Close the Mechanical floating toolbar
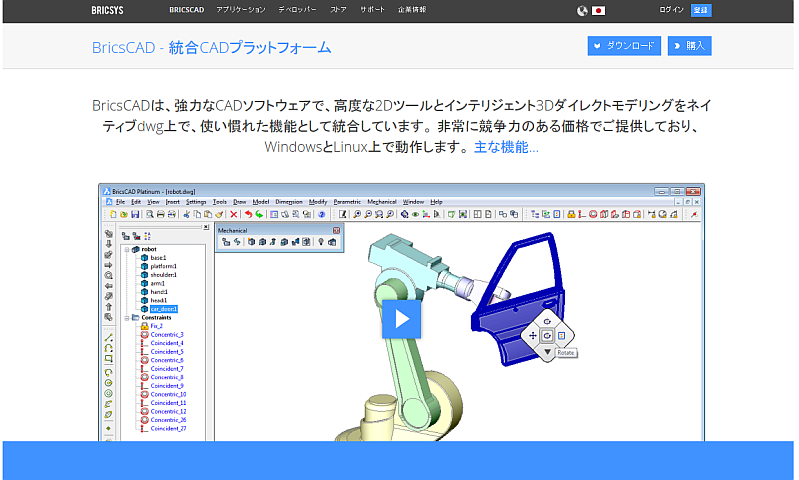This screenshot has width=799, height=480. click(x=336, y=230)
